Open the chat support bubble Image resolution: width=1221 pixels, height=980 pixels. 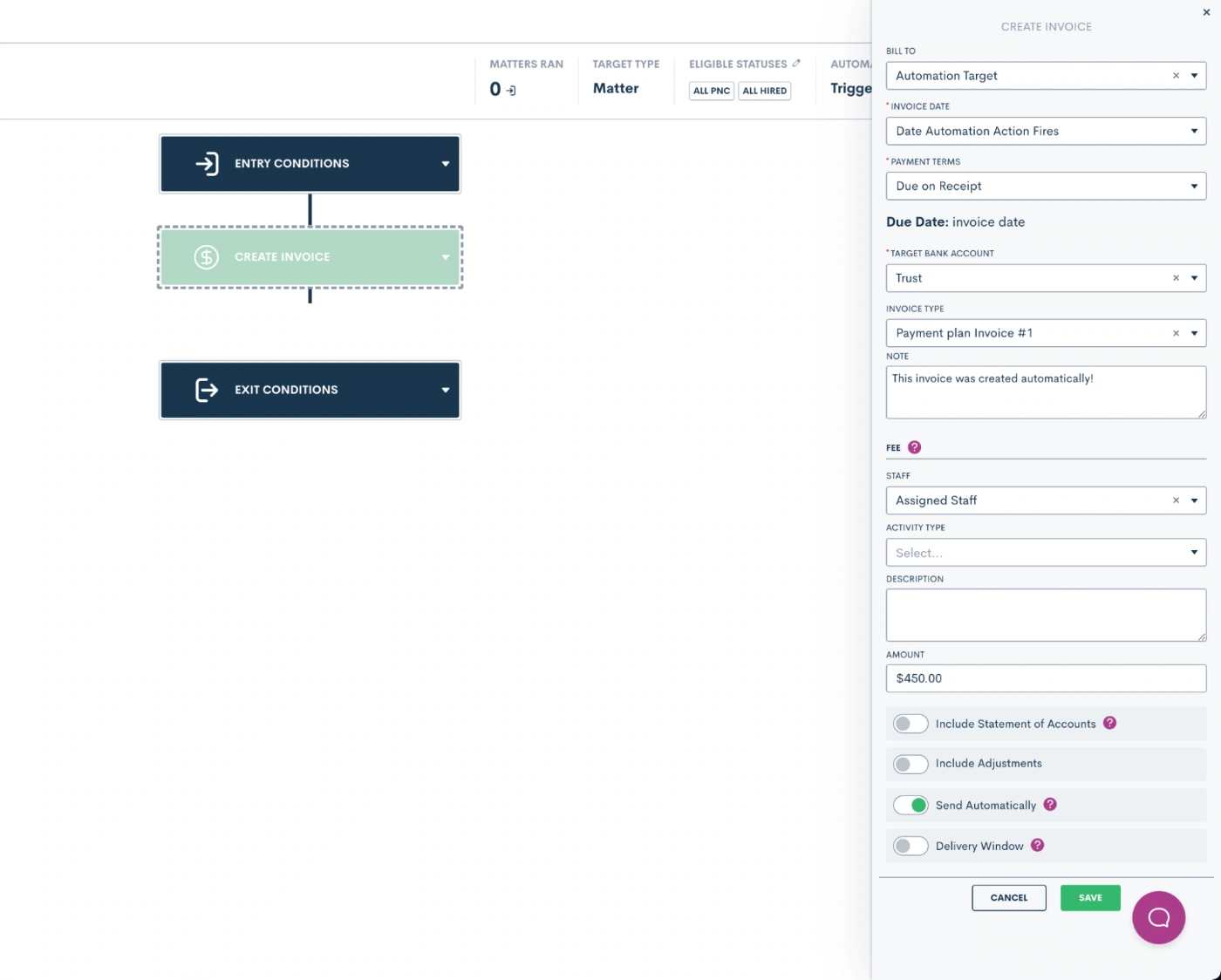pyautogui.click(x=1158, y=917)
